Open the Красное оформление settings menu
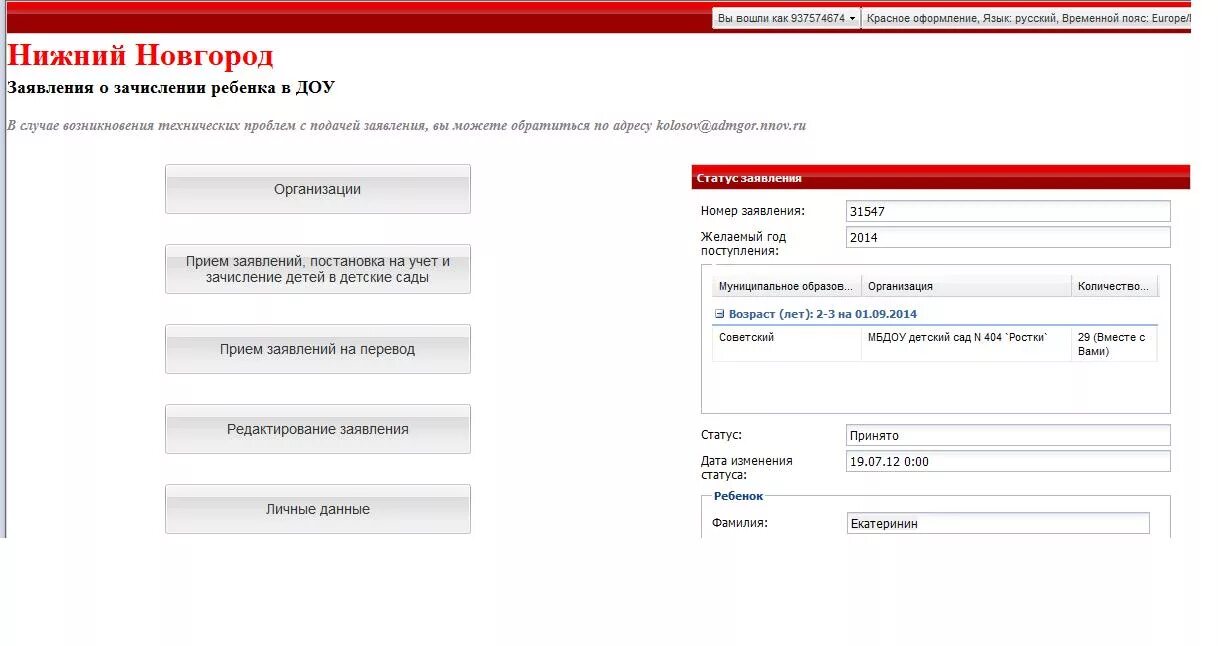The image size is (1218, 646). (1027, 18)
